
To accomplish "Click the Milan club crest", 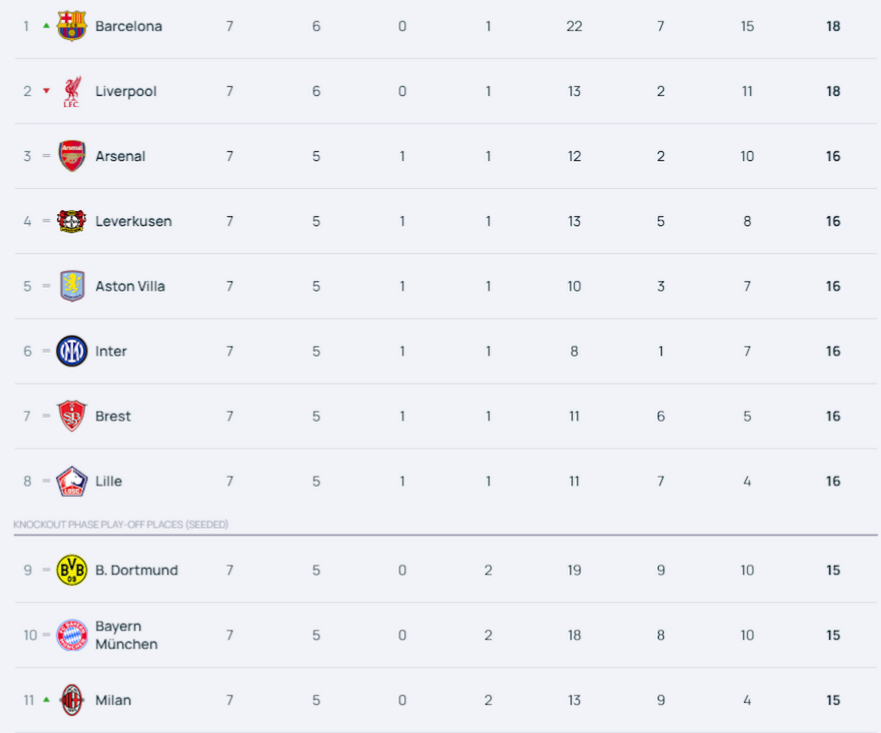I will [x=72, y=700].
